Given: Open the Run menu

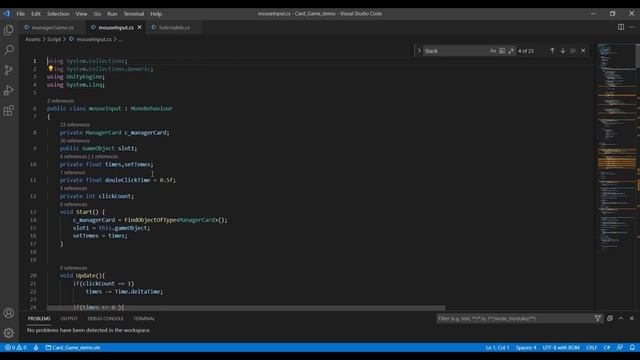Looking at the screenshot, I should point(112,13).
